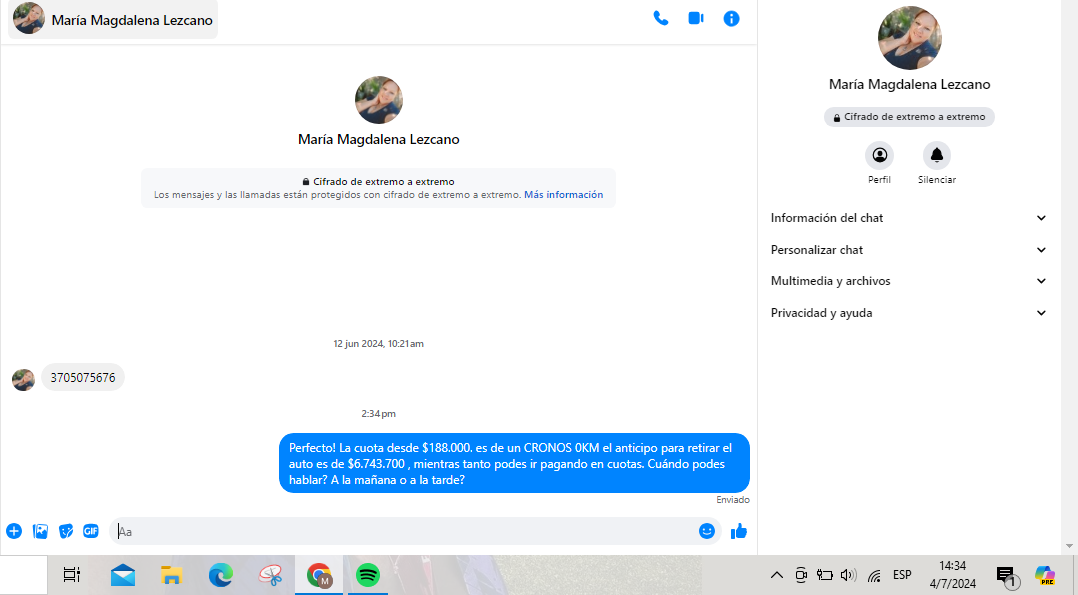Expand the Multimedia y archivos section
This screenshot has height=595, width=1078.
click(908, 281)
